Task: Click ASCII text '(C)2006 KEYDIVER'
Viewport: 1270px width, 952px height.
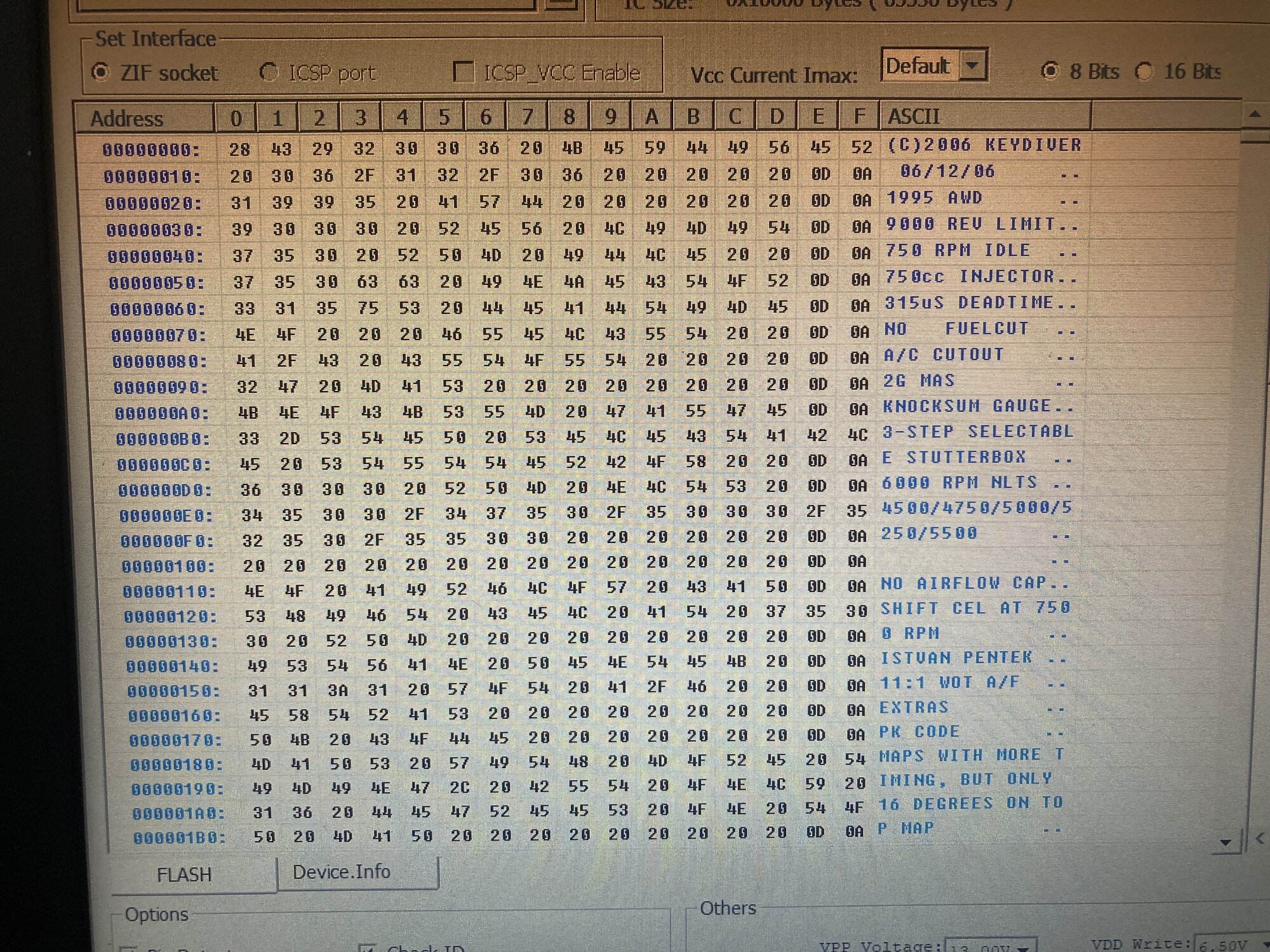Action: coord(984,145)
